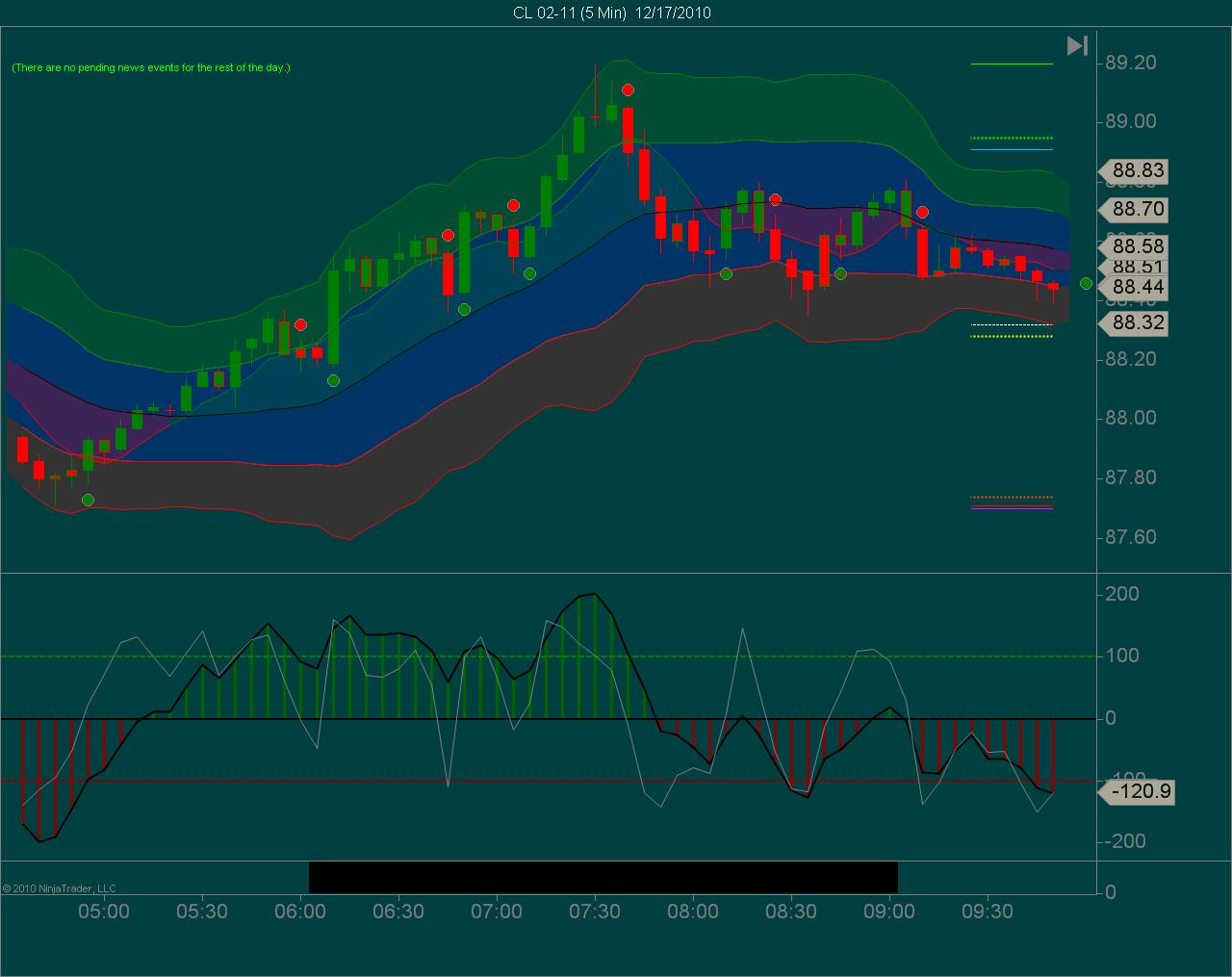Click the green signal dot after 06:00
Viewport: 1232px width, 977px height.
tap(333, 380)
